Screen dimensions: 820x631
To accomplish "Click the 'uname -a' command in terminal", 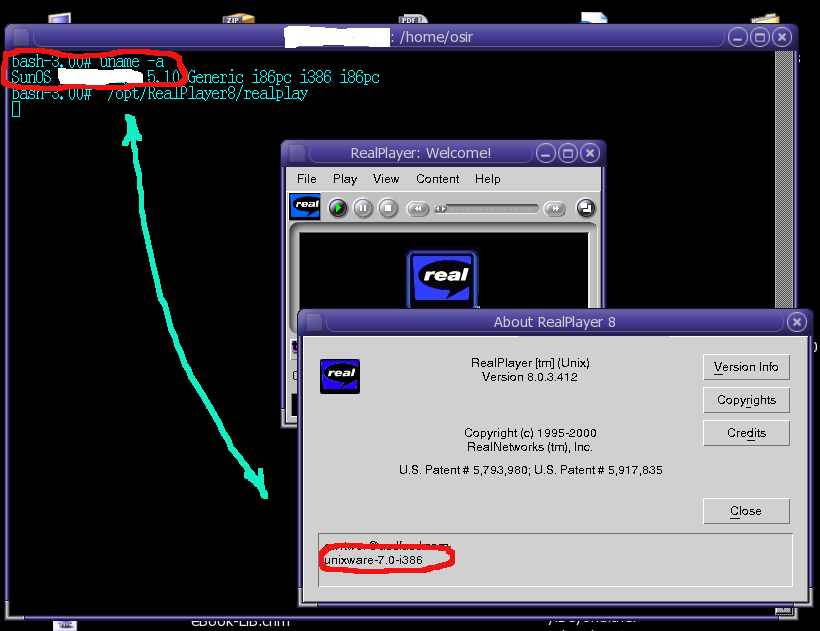I will click(132, 62).
